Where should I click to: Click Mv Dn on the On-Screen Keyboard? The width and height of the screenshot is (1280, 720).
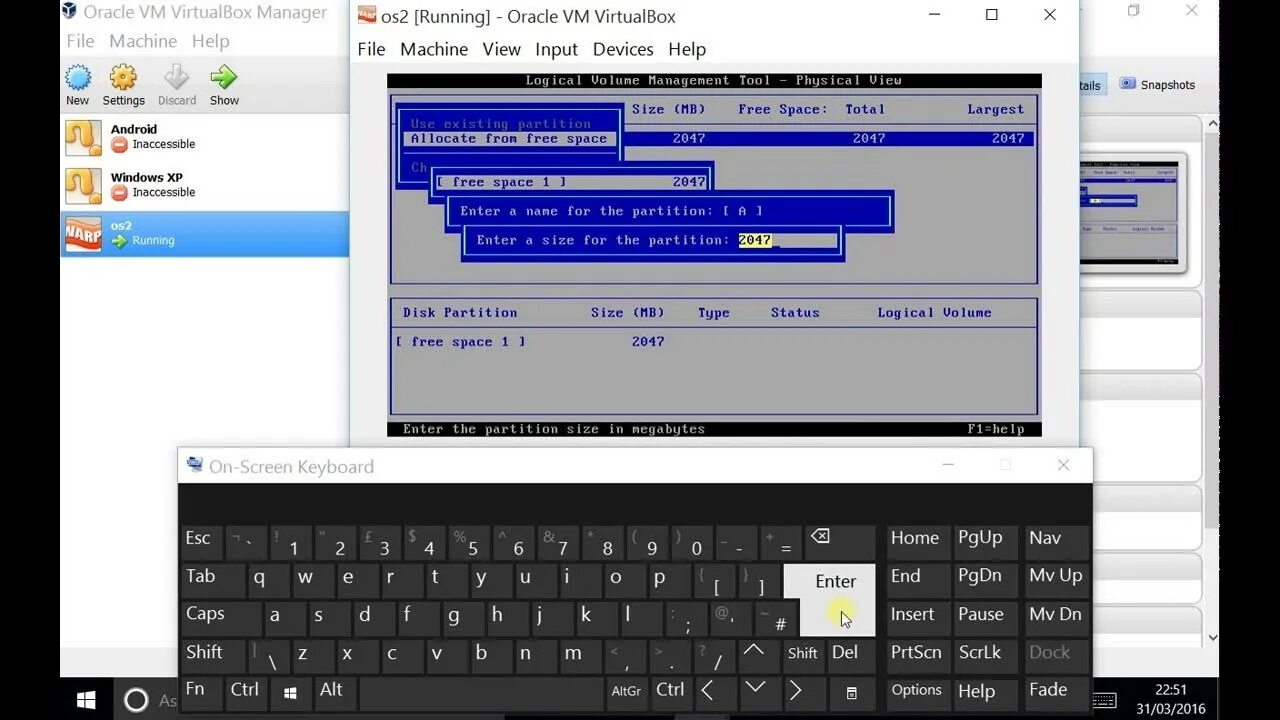coord(1056,616)
